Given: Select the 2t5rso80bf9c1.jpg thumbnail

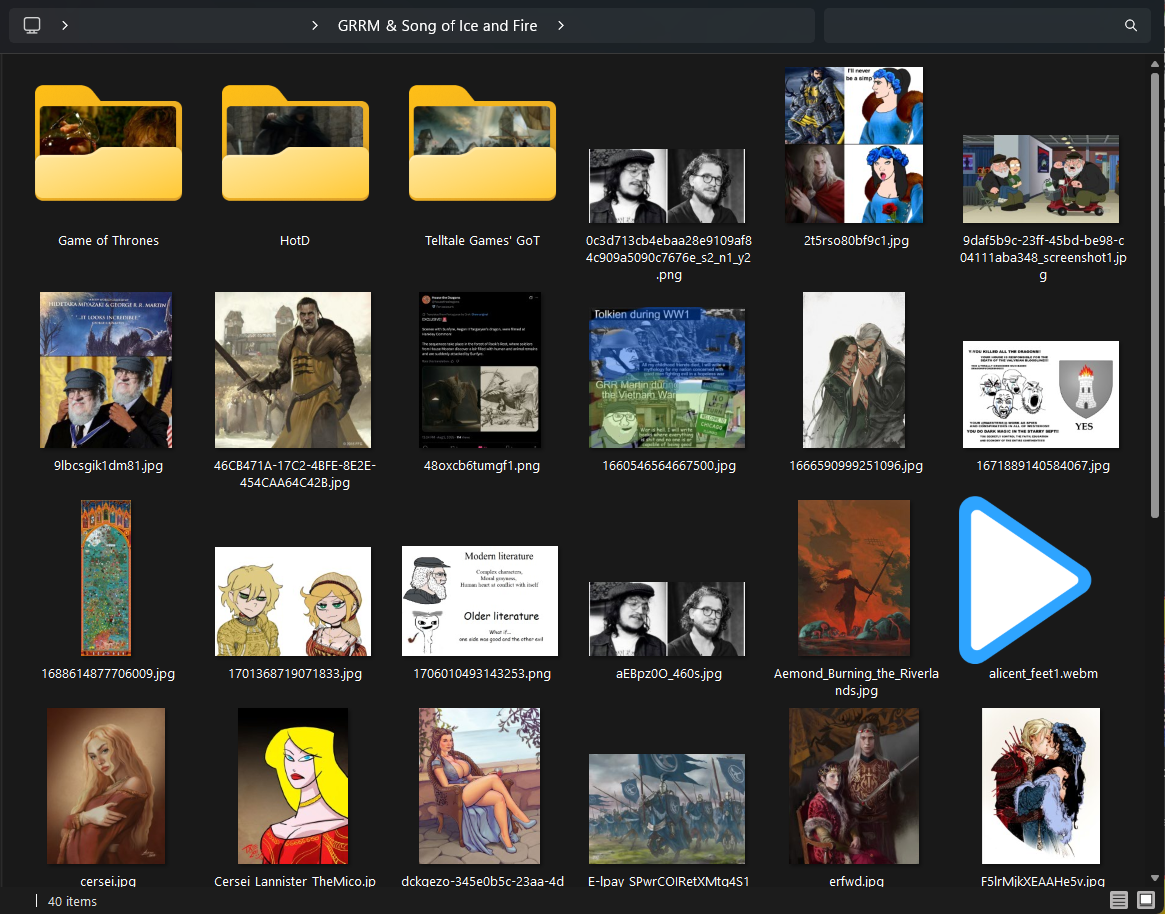Looking at the screenshot, I should (x=854, y=145).
